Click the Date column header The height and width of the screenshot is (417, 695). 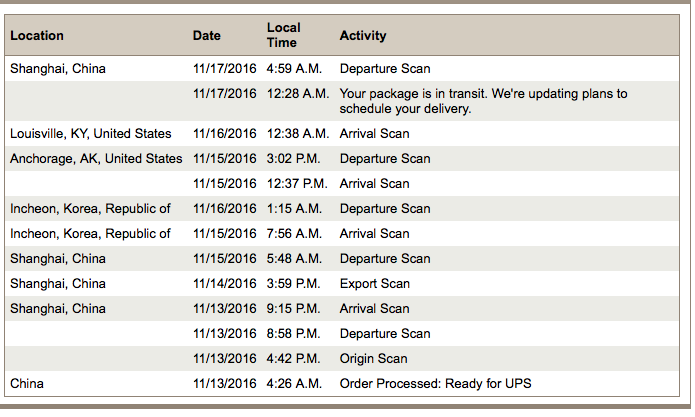pyautogui.click(x=207, y=35)
